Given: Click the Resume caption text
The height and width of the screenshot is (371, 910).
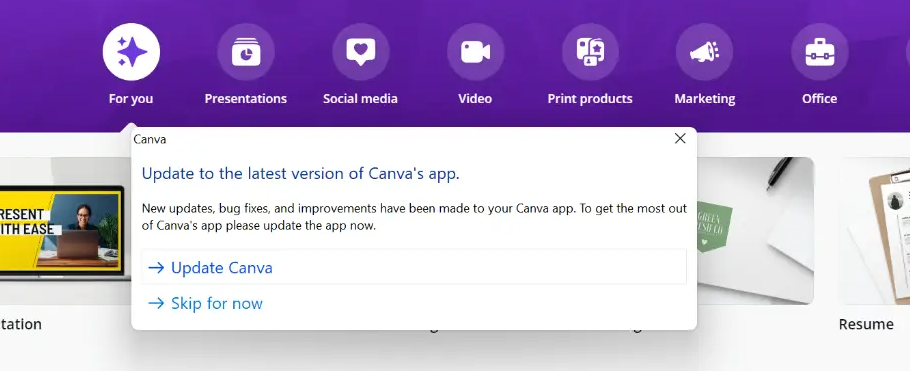Looking at the screenshot, I should 866,324.
